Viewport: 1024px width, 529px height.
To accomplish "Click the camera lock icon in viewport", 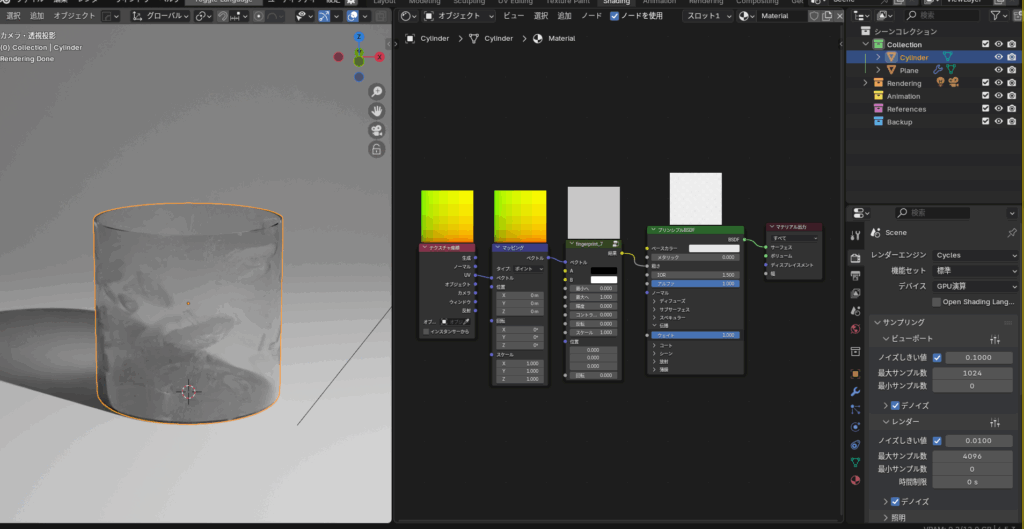I will (377, 150).
